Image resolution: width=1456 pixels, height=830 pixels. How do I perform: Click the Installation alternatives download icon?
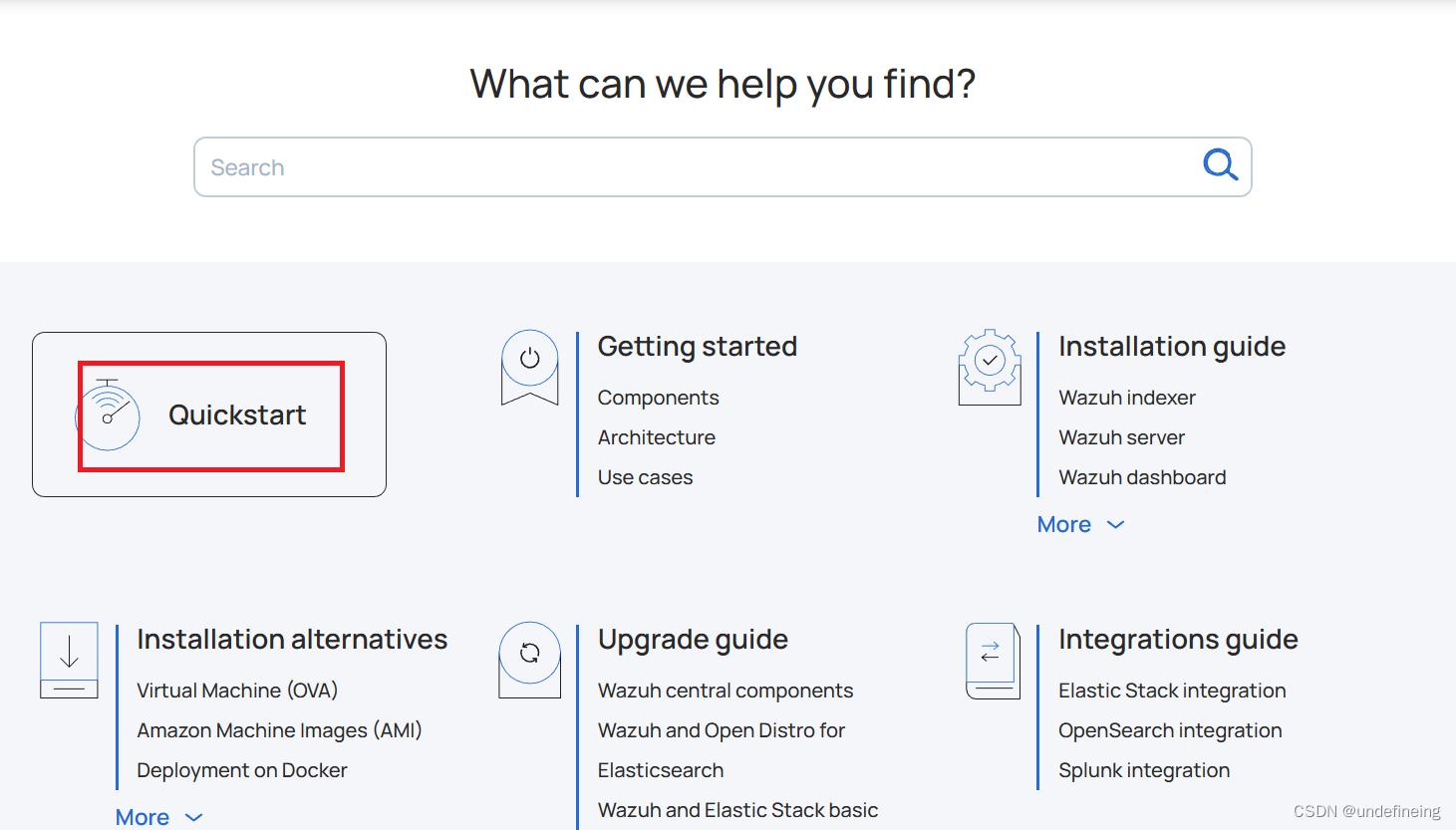(69, 660)
